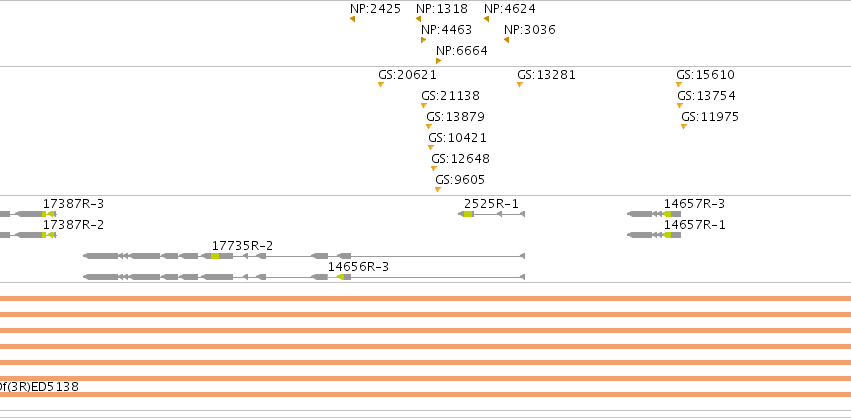The width and height of the screenshot is (851, 418).
Task: Click the GS:12648 label
Action: click(460, 159)
